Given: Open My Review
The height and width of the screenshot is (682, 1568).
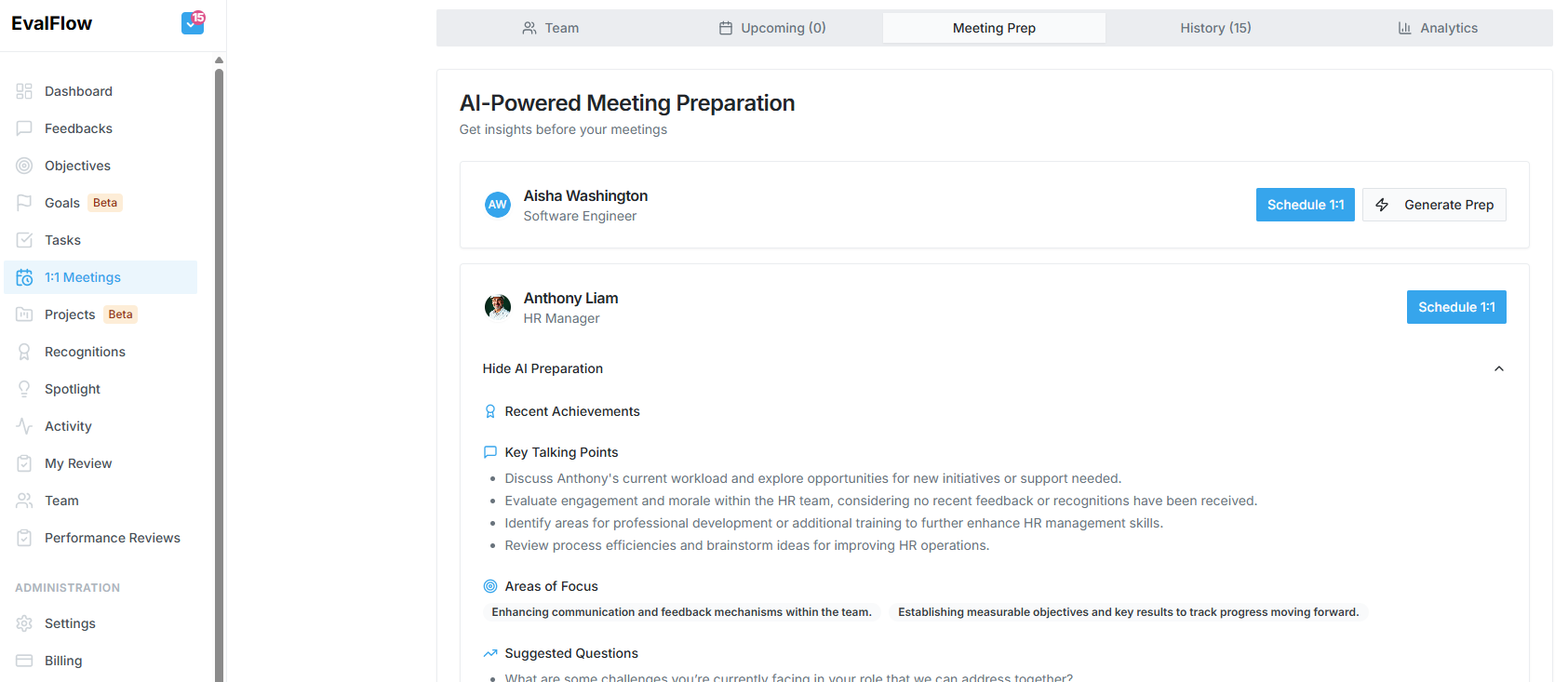Looking at the screenshot, I should (101, 463).
